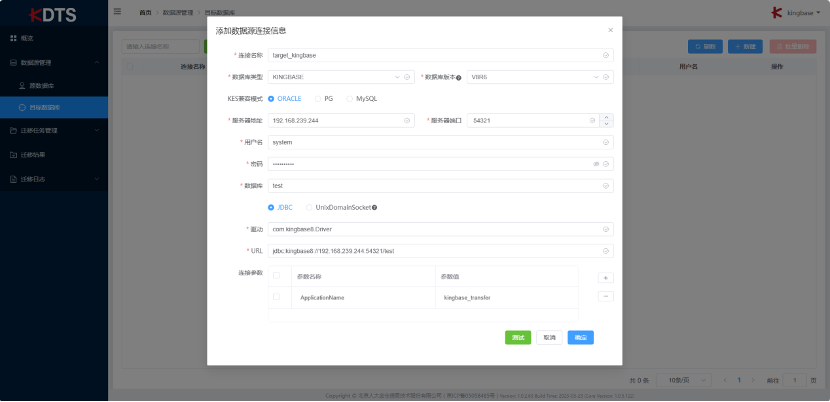Image resolution: width=830 pixels, height=402 pixels.
Task: Increase the server port with up arrow
Action: pyautogui.click(x=607, y=117)
